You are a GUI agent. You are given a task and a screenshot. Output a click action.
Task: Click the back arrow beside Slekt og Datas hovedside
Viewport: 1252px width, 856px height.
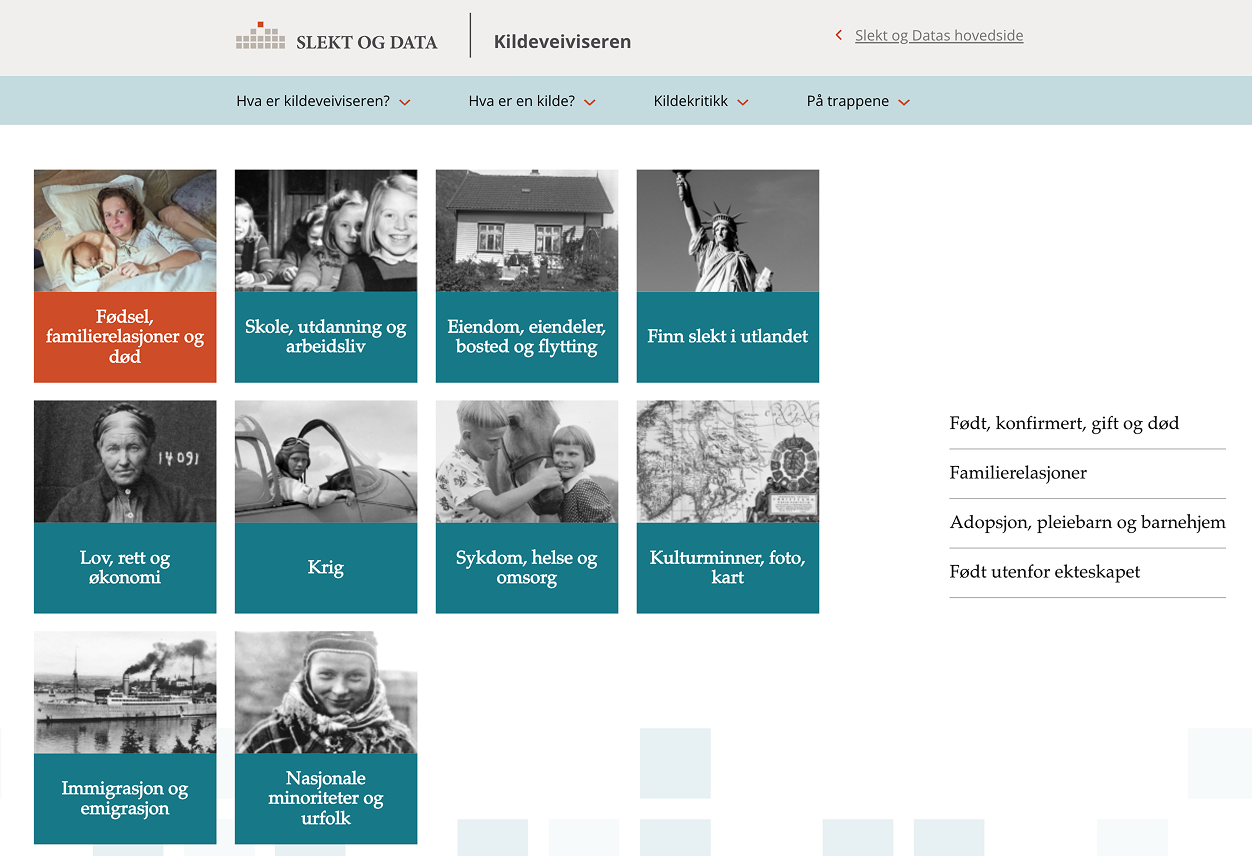click(839, 36)
